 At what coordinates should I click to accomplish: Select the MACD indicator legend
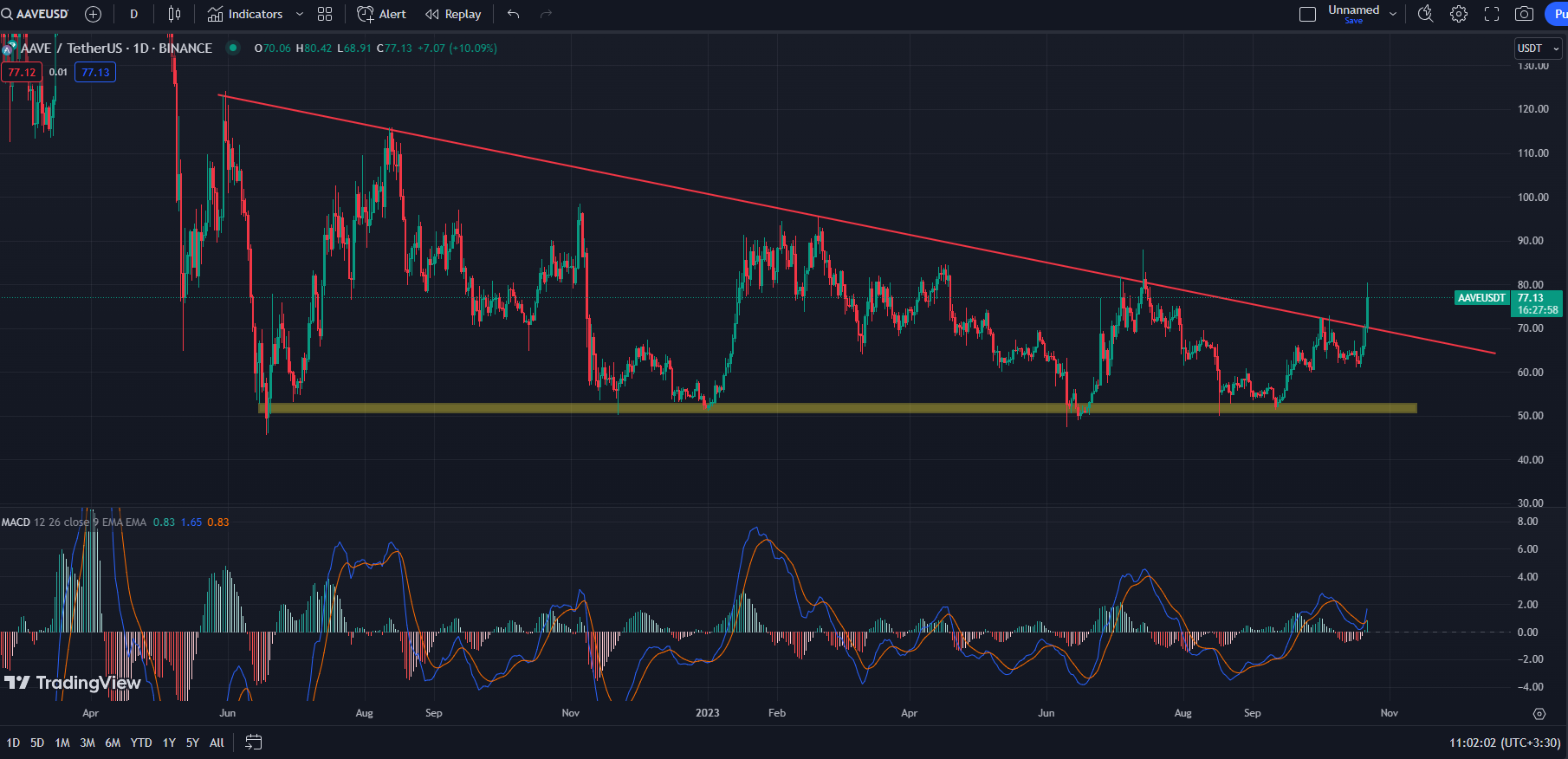point(16,522)
